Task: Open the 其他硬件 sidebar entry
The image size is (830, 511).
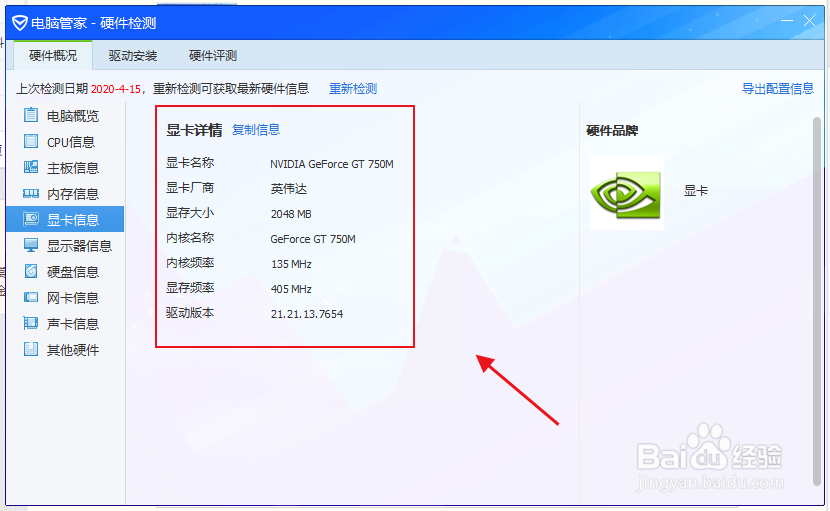Action: point(65,349)
